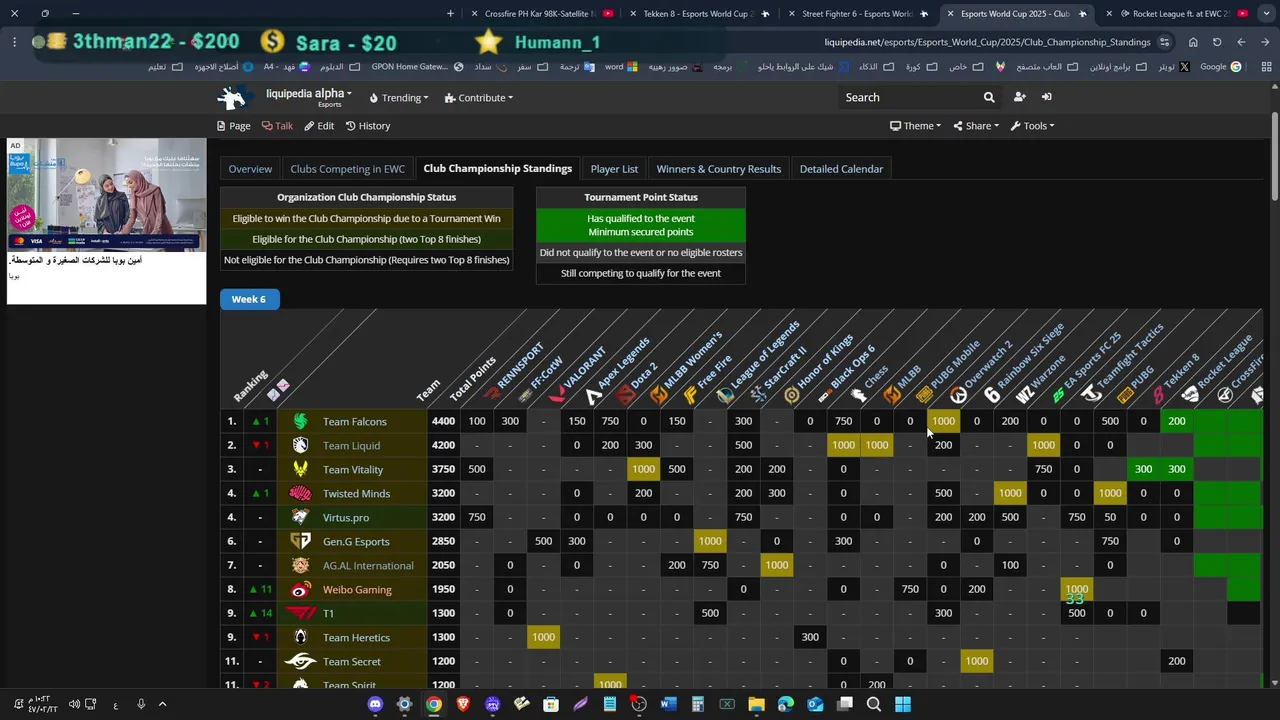Screen dimensions: 1280x720
Task: Open the Virtus.pro team link
Action: (346, 517)
